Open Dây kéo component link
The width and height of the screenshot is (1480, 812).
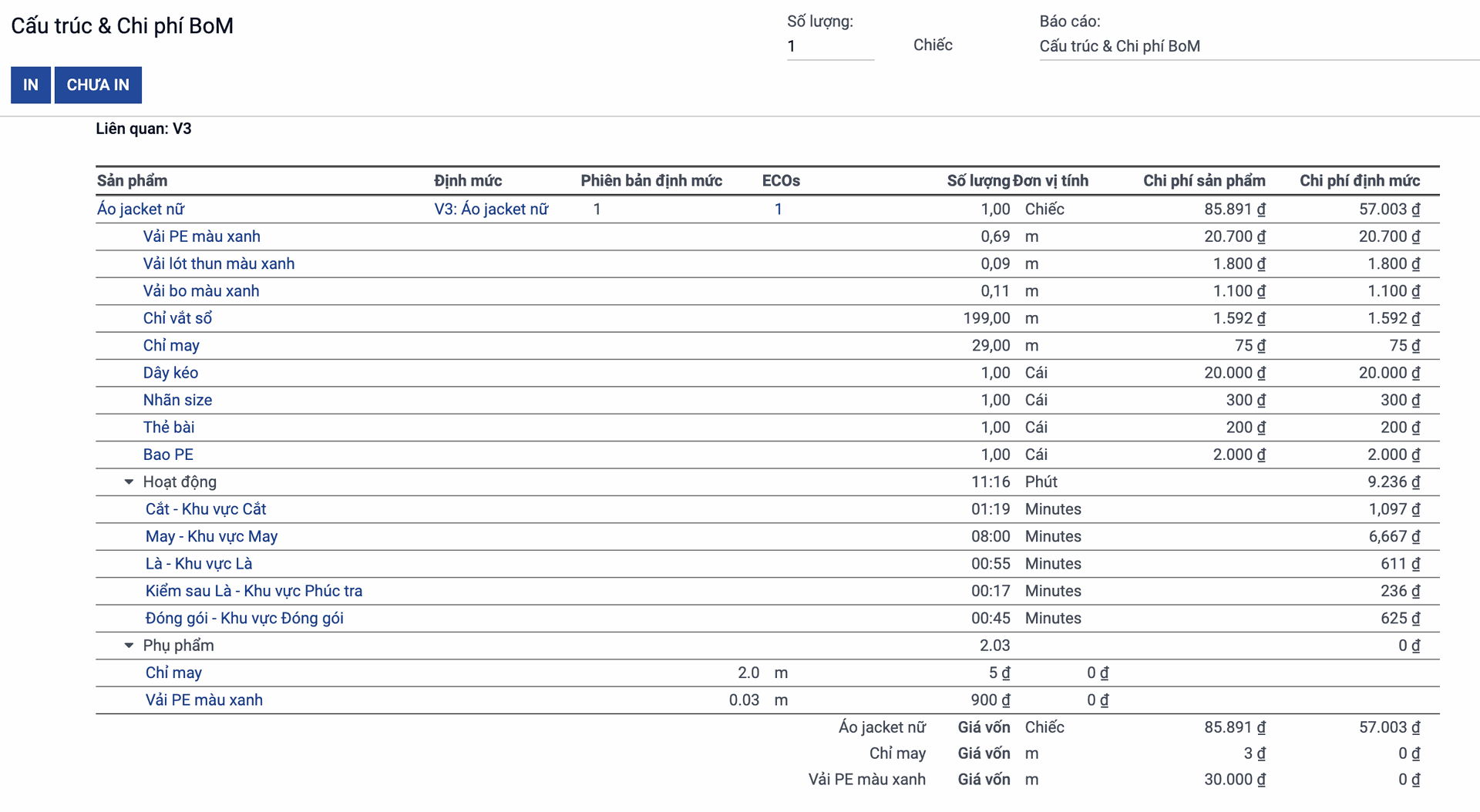170,373
